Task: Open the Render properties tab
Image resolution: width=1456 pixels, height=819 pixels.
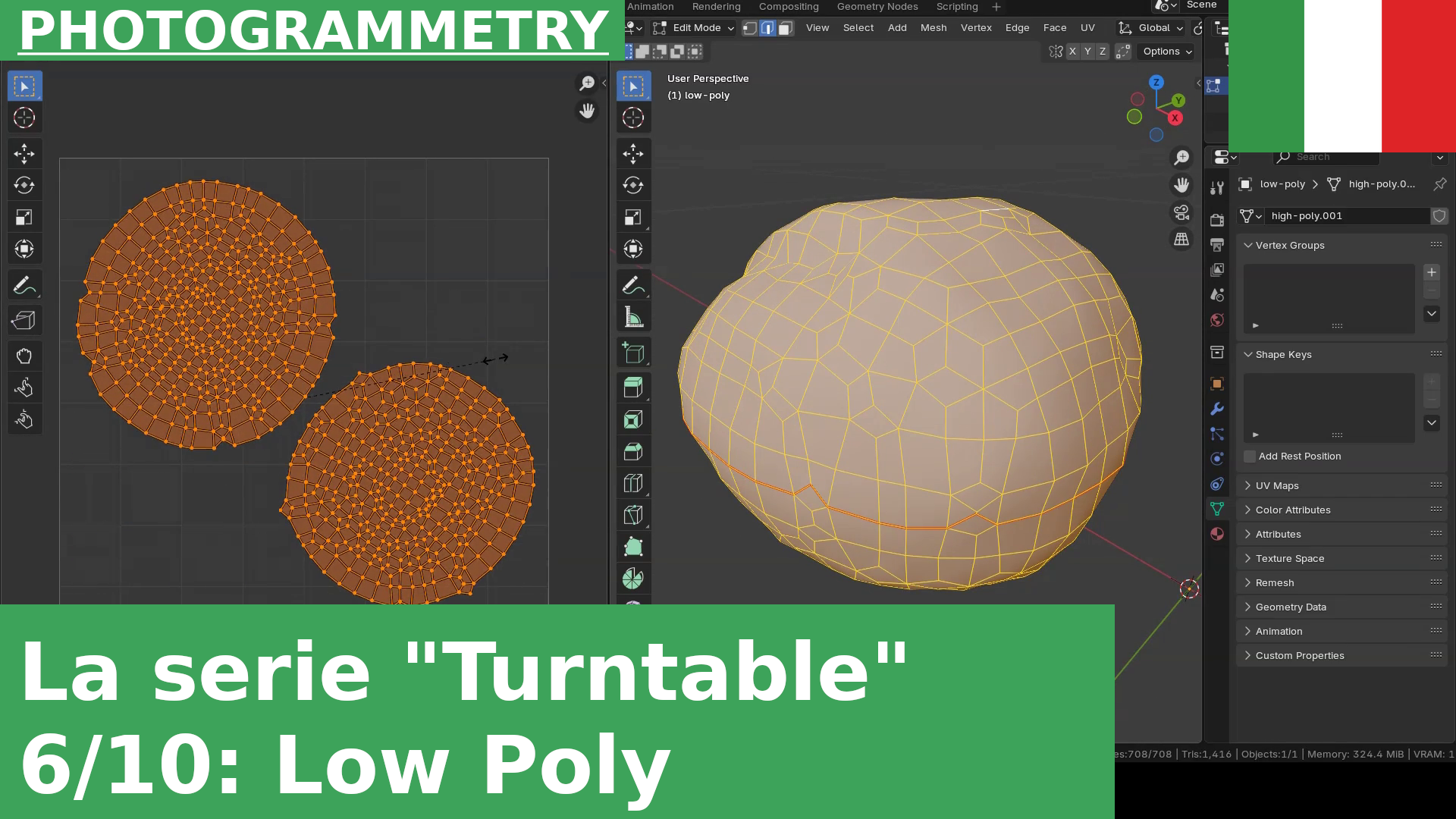Action: (1217, 220)
